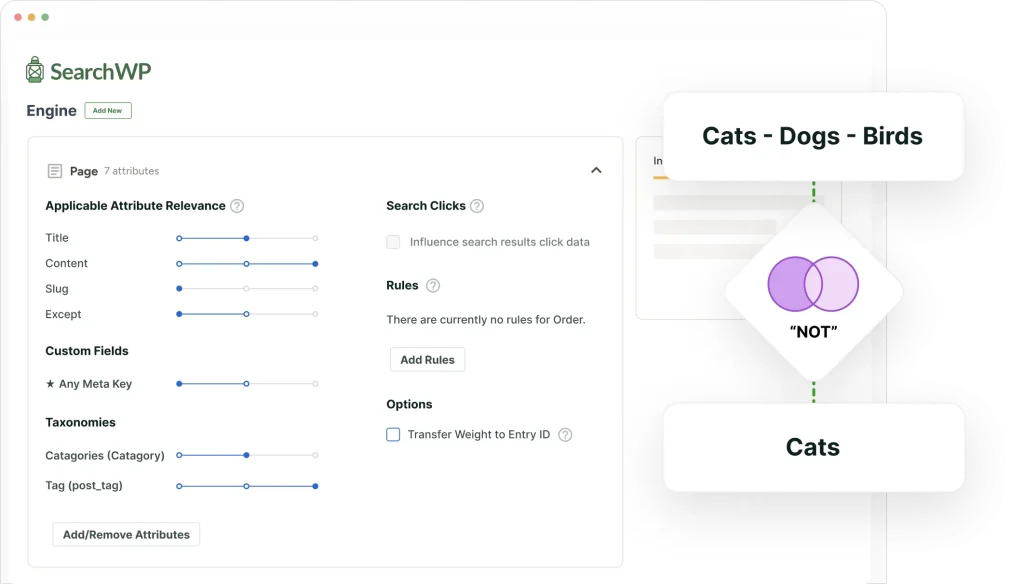
Task: Open help for Transfer Weight to Entry ID
Action: pyautogui.click(x=565, y=434)
